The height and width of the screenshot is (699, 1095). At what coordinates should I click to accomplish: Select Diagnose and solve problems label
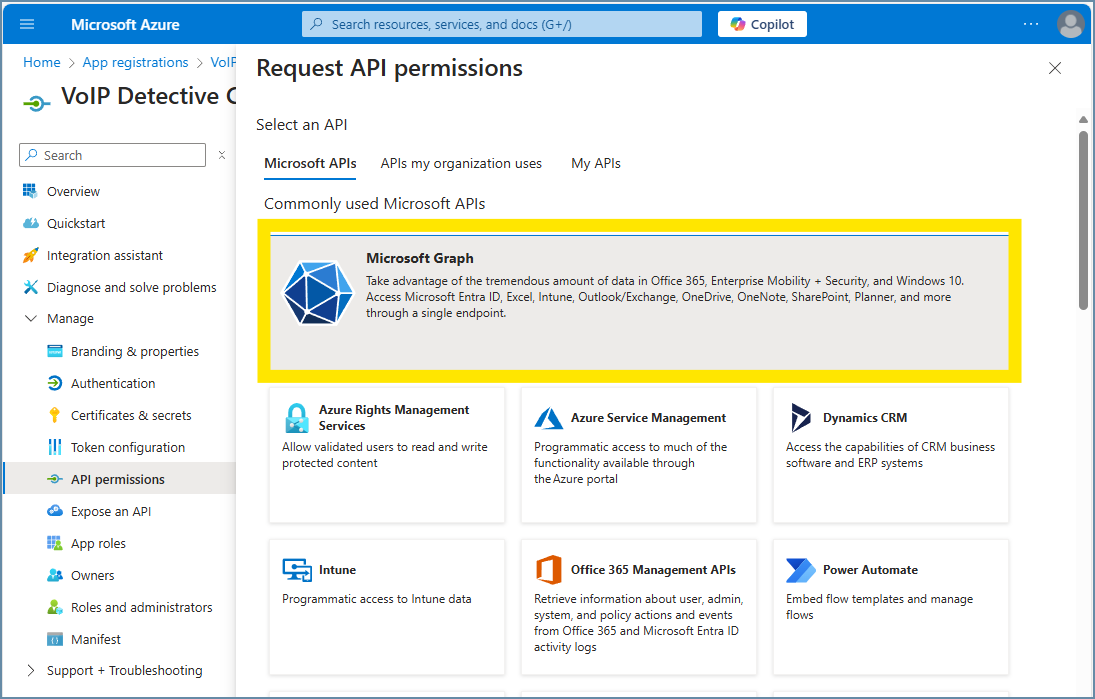pos(131,287)
